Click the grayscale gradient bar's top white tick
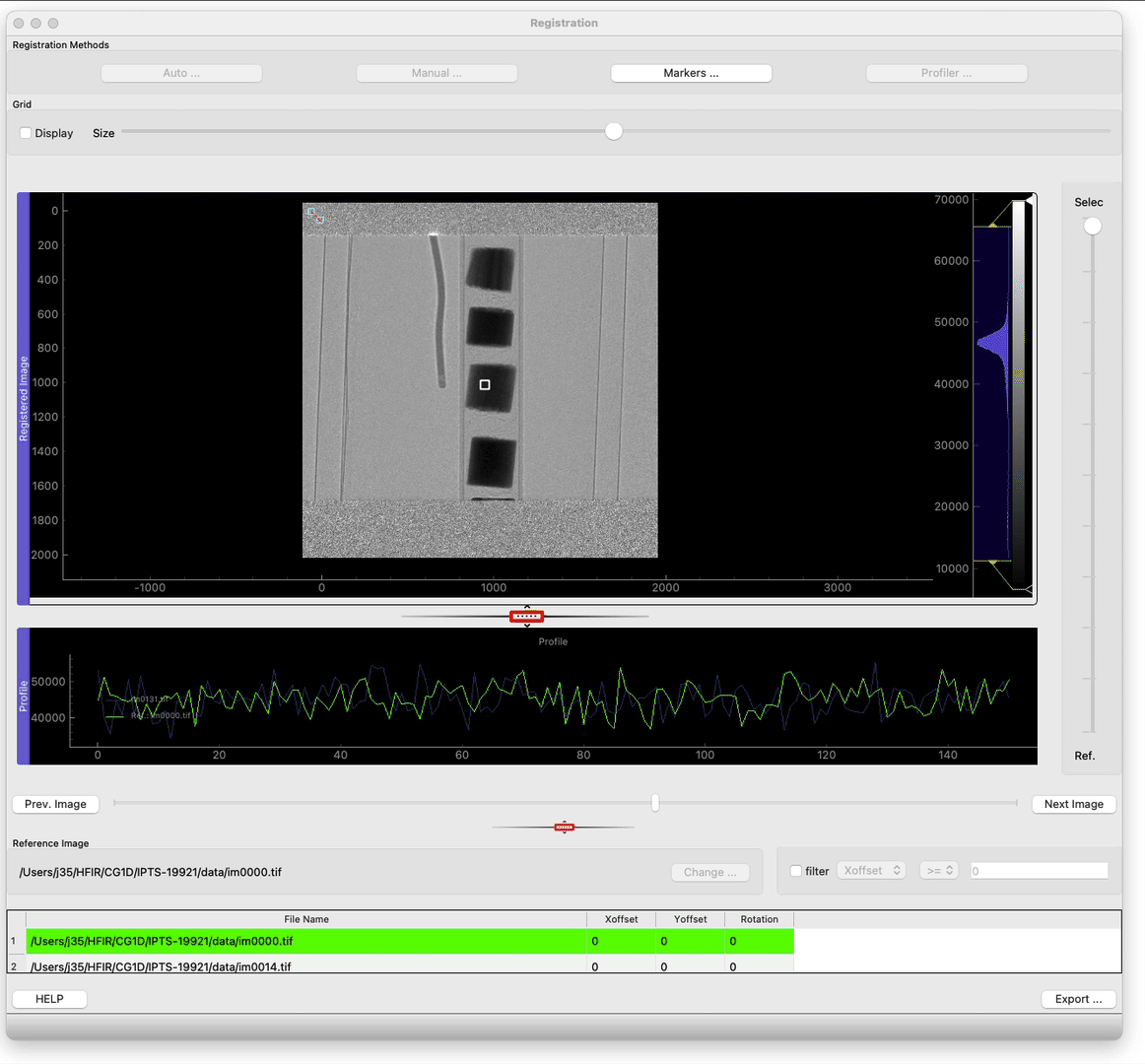This screenshot has width=1145, height=1064. tap(1029, 200)
